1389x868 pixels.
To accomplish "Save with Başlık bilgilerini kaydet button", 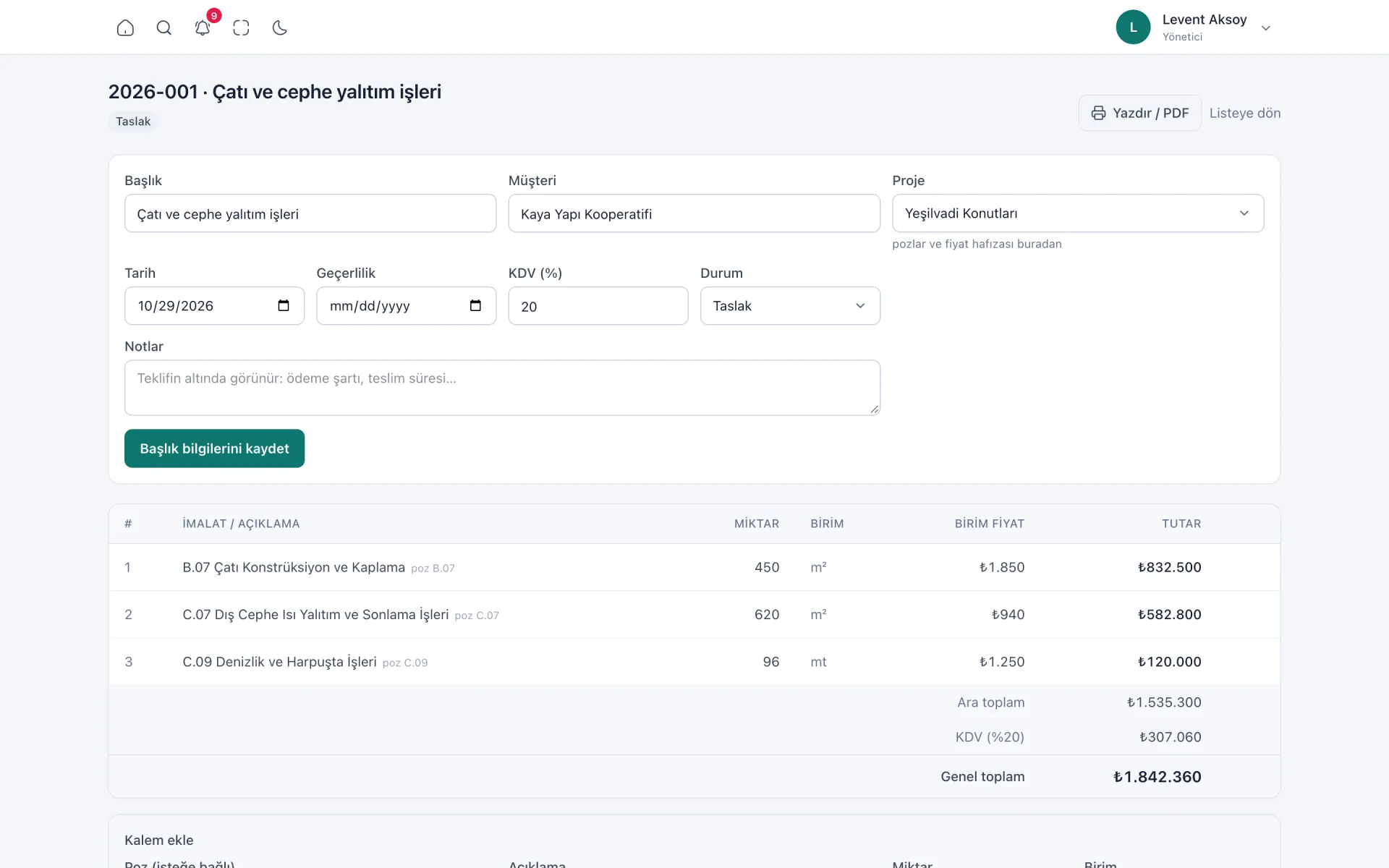I will tap(214, 448).
